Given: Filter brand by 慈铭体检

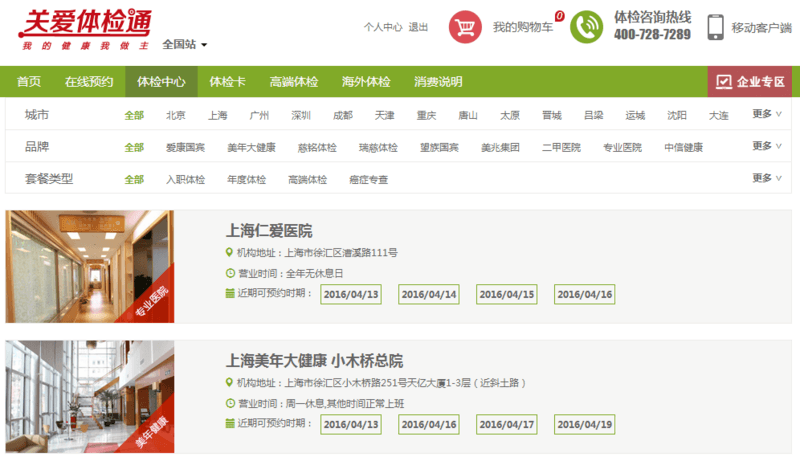Looking at the screenshot, I should point(317,147).
